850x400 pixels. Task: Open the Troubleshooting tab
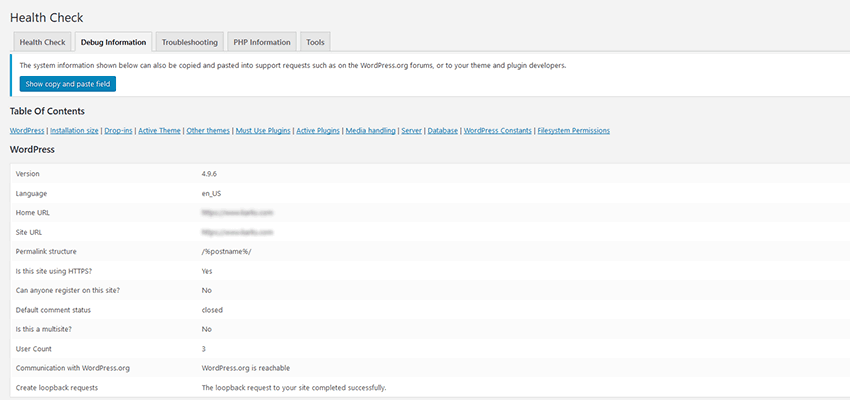[x=189, y=42]
